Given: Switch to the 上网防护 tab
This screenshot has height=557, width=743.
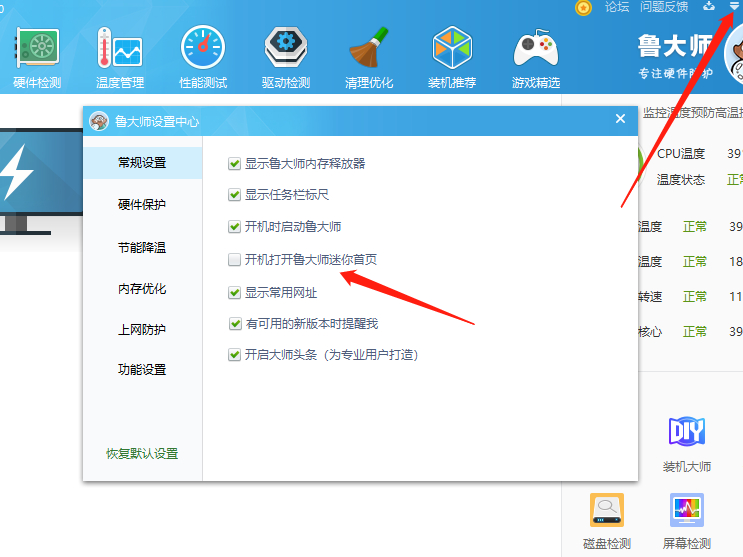Looking at the screenshot, I should [x=143, y=329].
